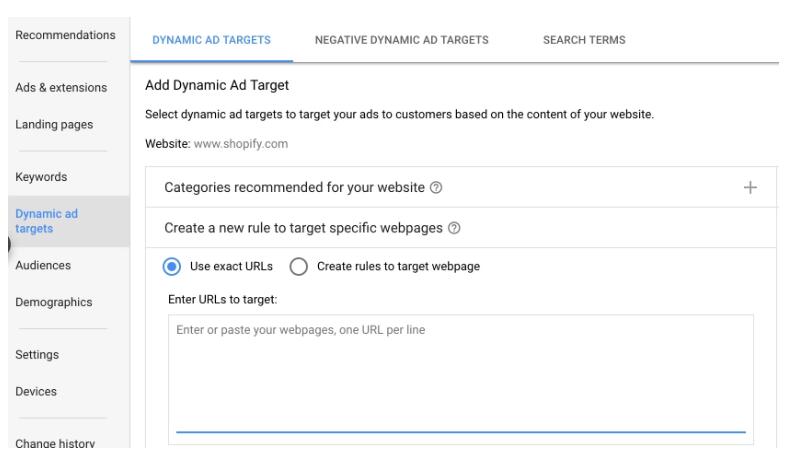This screenshot has height=473, width=801.
Task: Click help icon beside Create a new rule
Action: [455, 228]
